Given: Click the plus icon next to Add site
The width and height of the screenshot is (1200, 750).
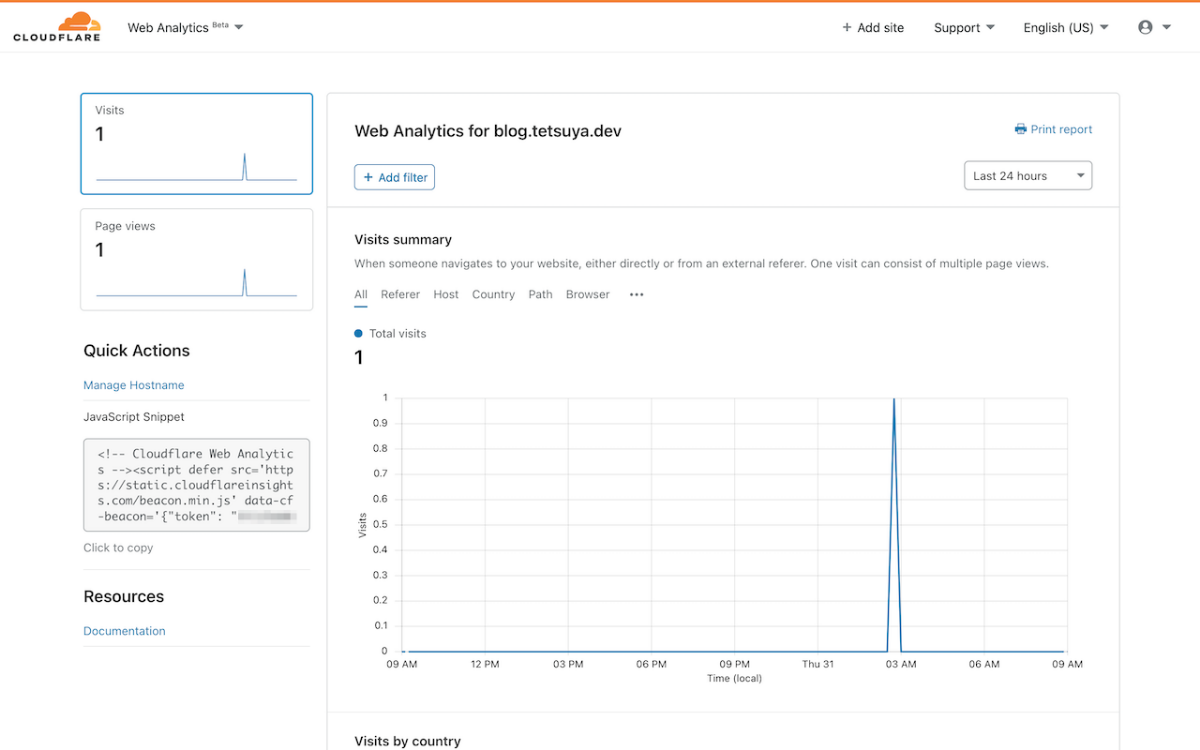Looking at the screenshot, I should click(847, 28).
